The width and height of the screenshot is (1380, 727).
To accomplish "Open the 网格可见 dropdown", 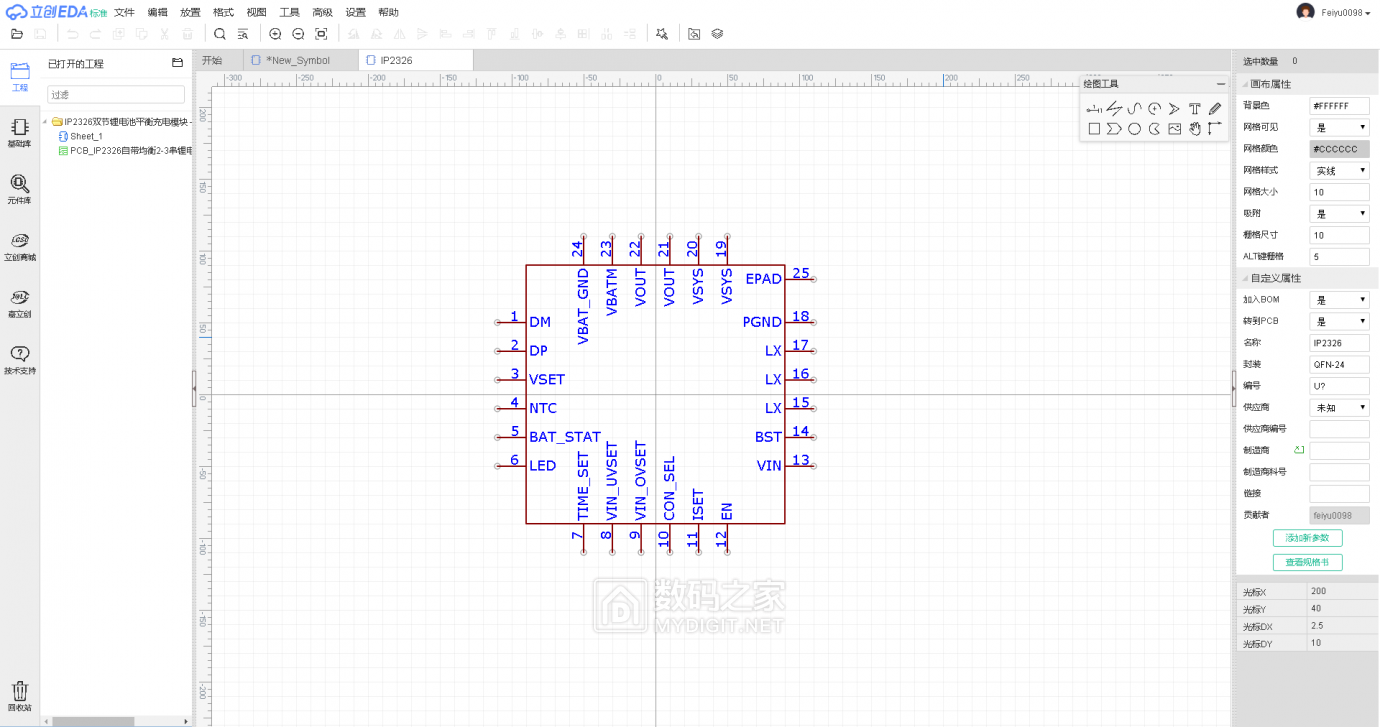I will coord(1339,128).
